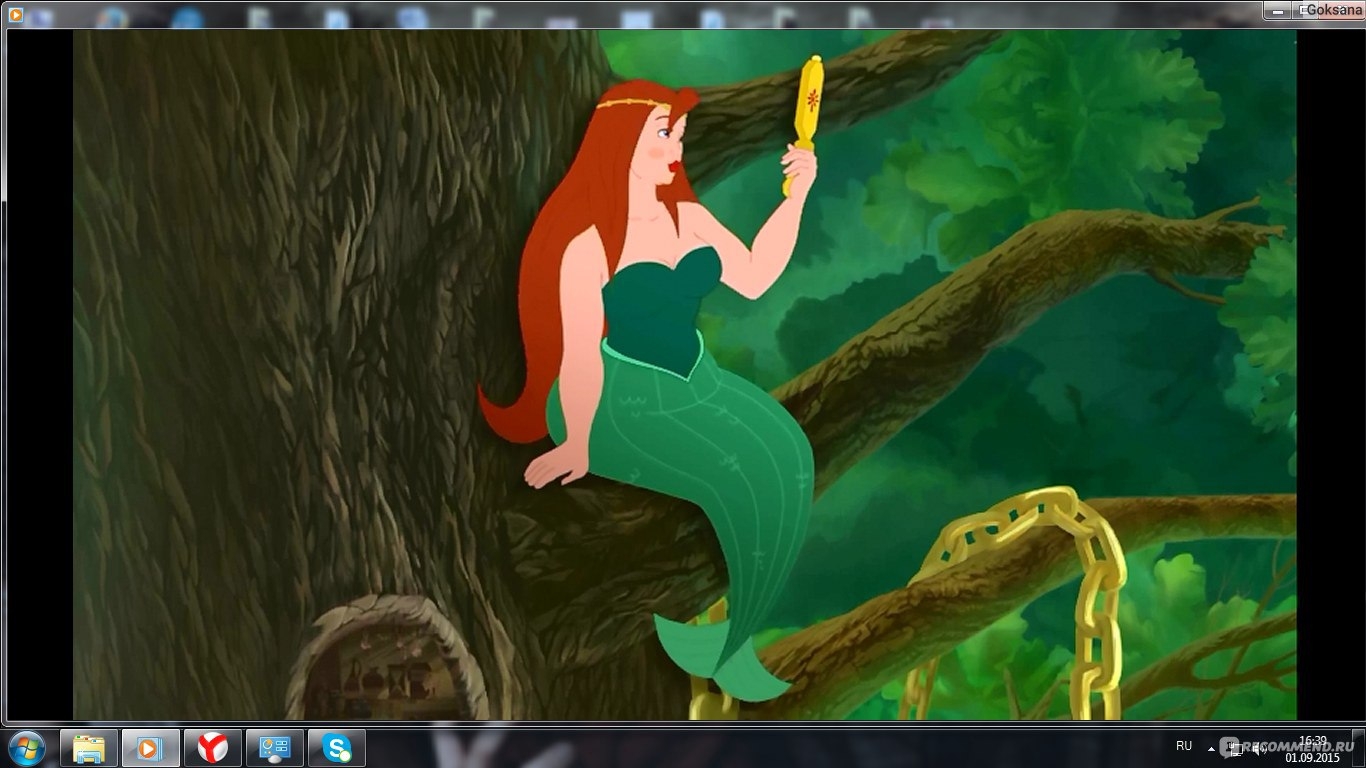Open the Control Panel taskbar icon

point(274,748)
